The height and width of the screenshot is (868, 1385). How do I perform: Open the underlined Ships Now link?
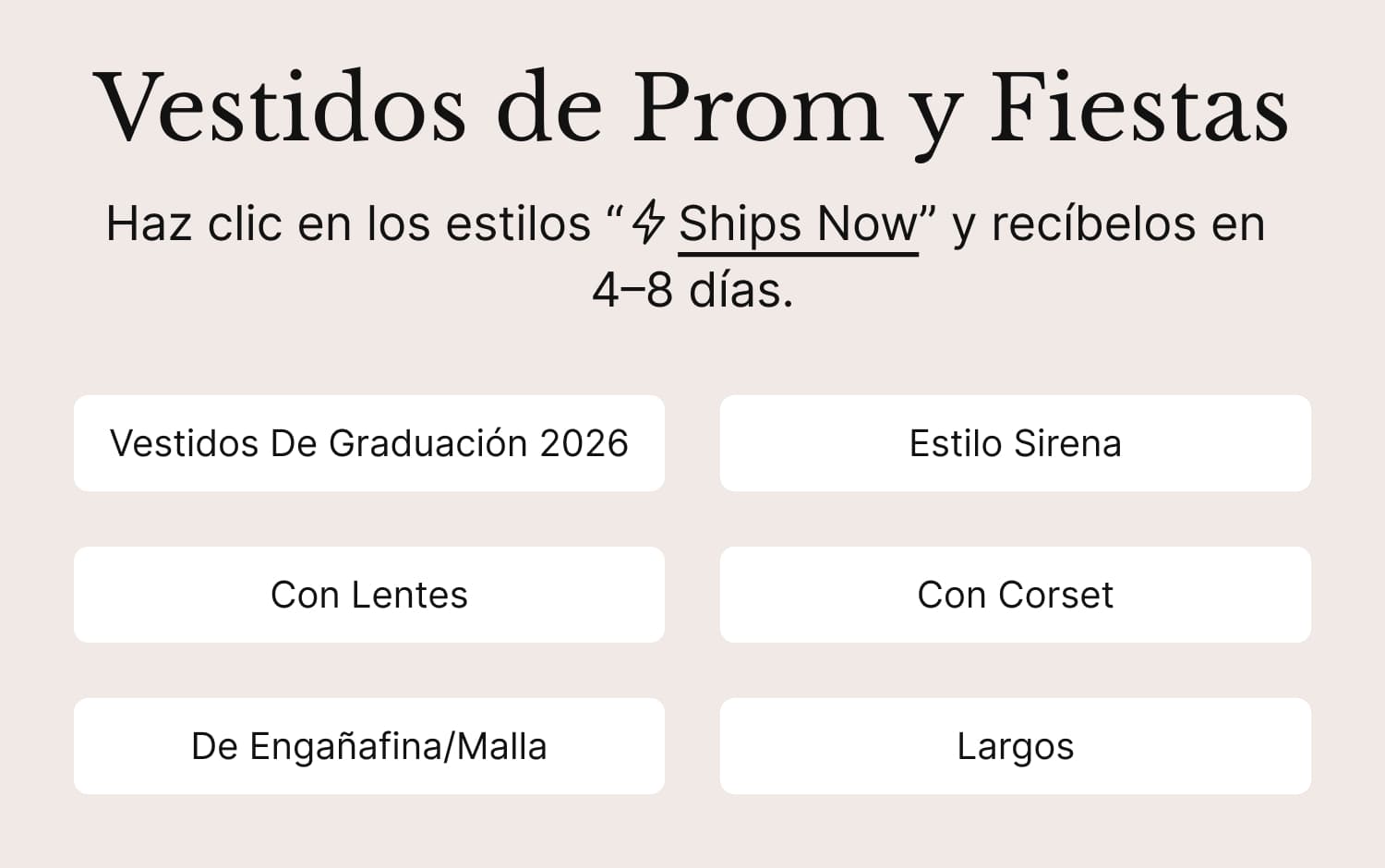799,224
